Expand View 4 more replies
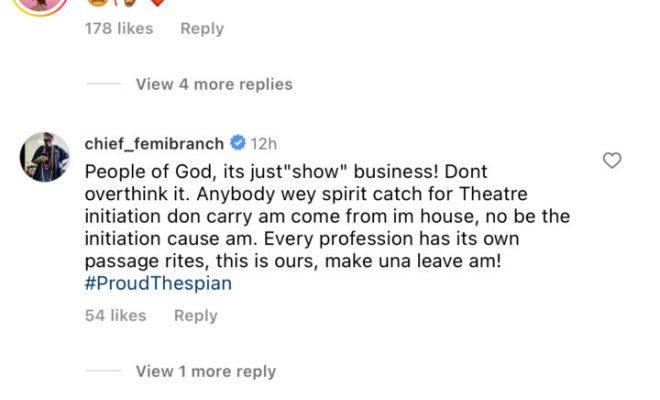Screen dimensions: 660x400 pyautogui.click(x=214, y=84)
